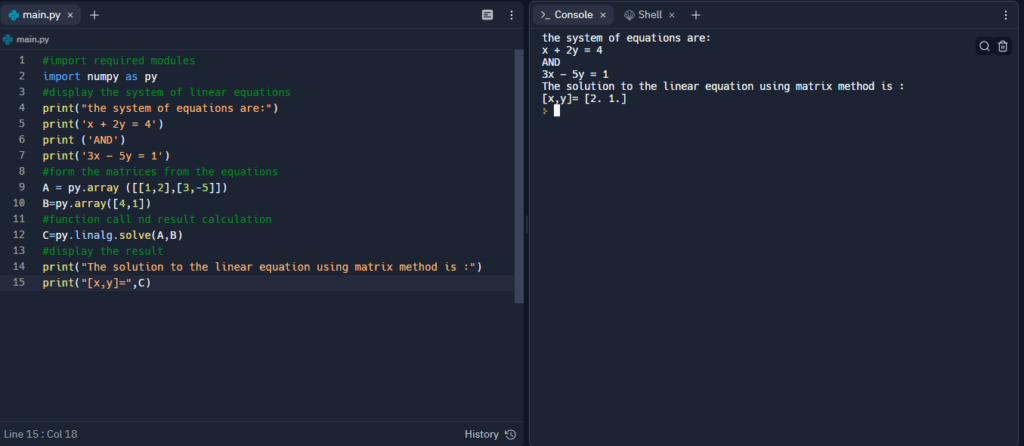
Task: Close the main.py tab
Action: [70, 15]
